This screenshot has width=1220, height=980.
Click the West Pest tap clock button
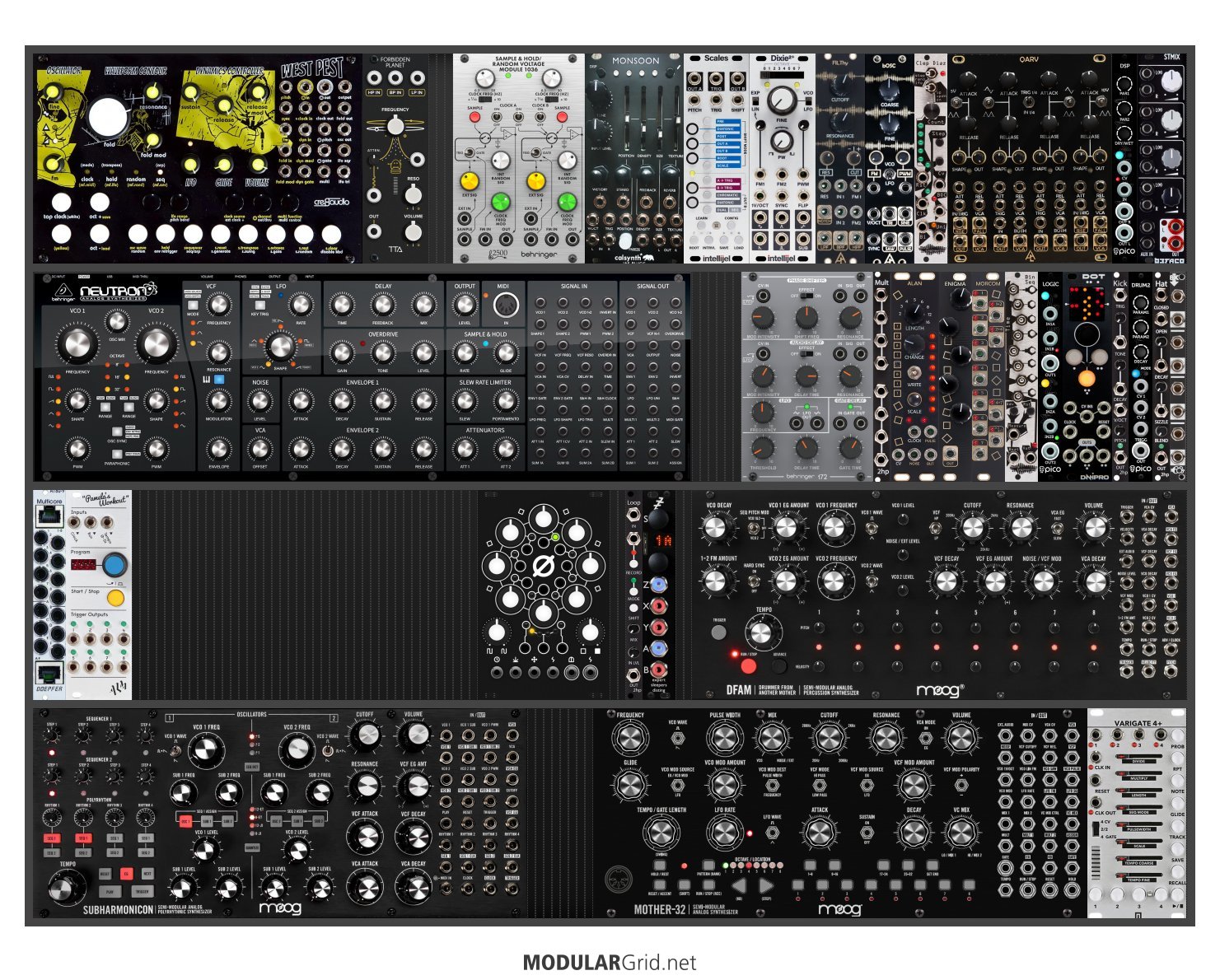[62, 202]
